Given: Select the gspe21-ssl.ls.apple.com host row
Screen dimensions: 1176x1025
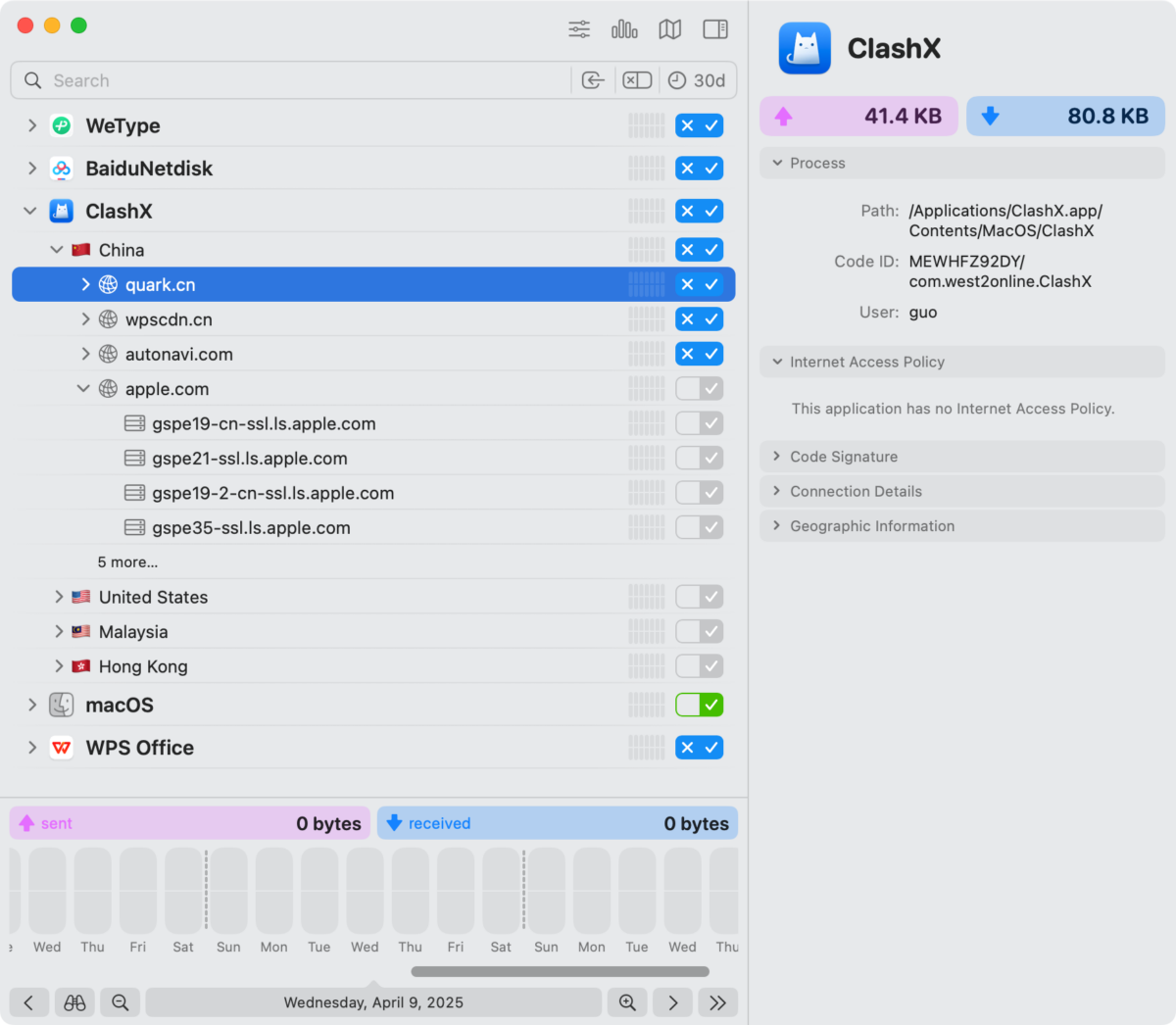Looking at the screenshot, I should tap(373, 459).
